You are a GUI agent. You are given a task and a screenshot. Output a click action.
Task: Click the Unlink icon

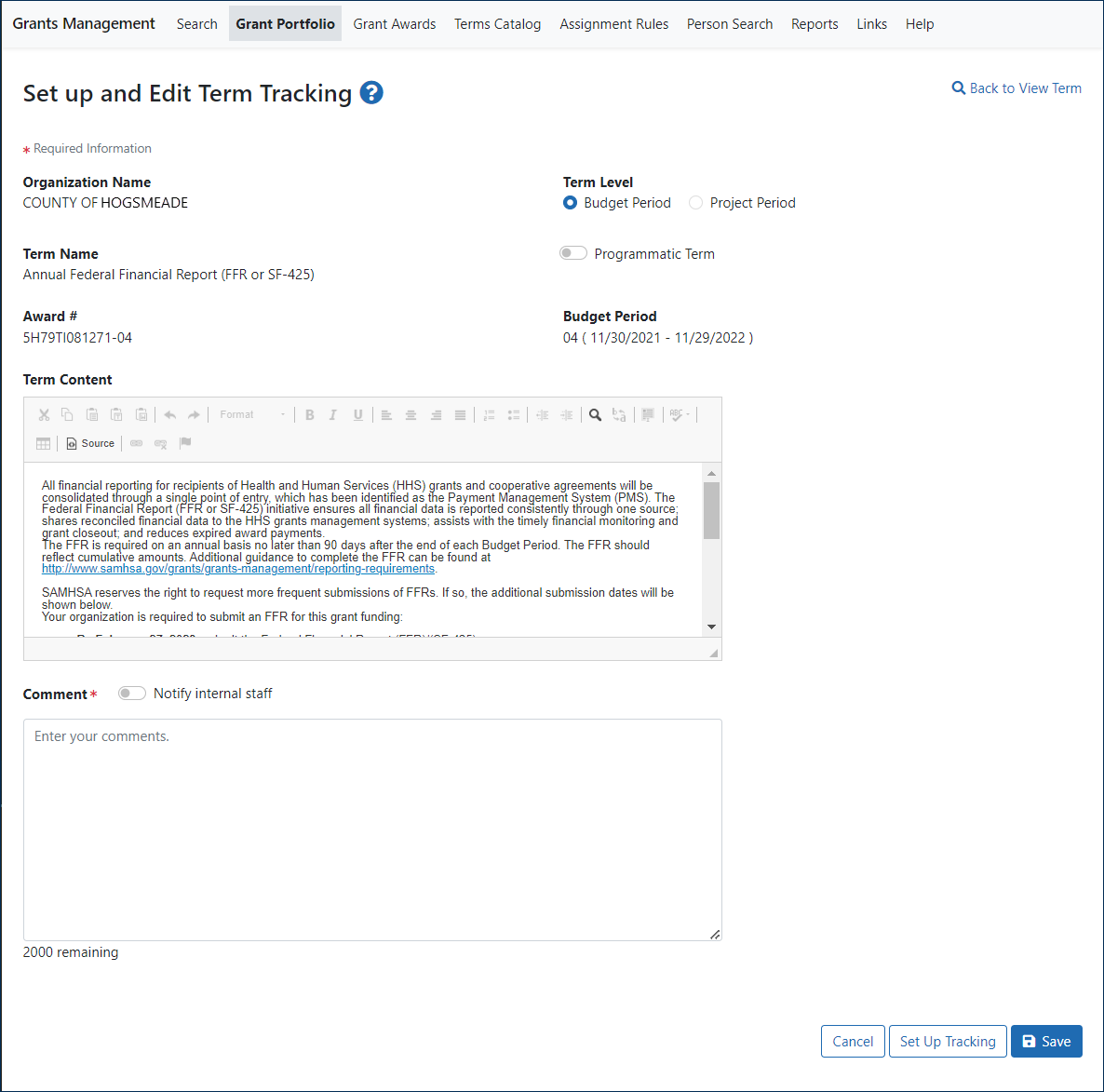(x=160, y=443)
